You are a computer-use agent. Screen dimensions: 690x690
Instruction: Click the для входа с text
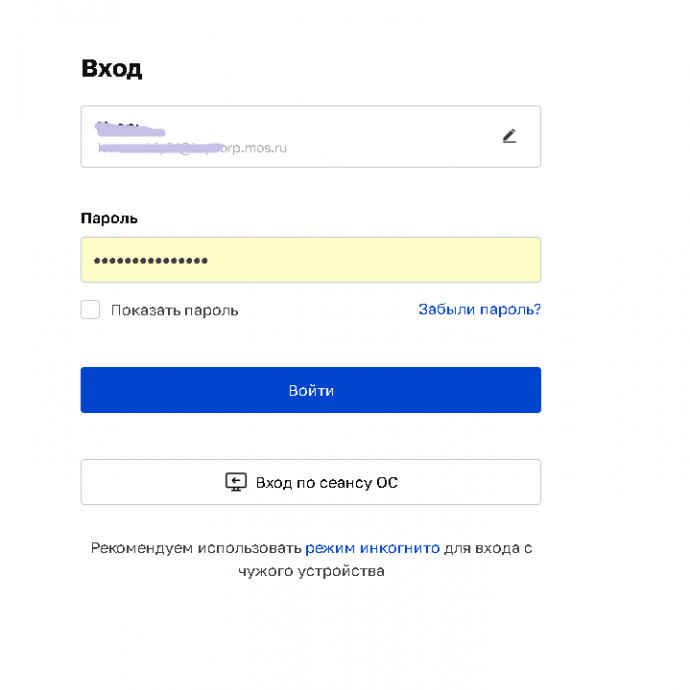(488, 548)
